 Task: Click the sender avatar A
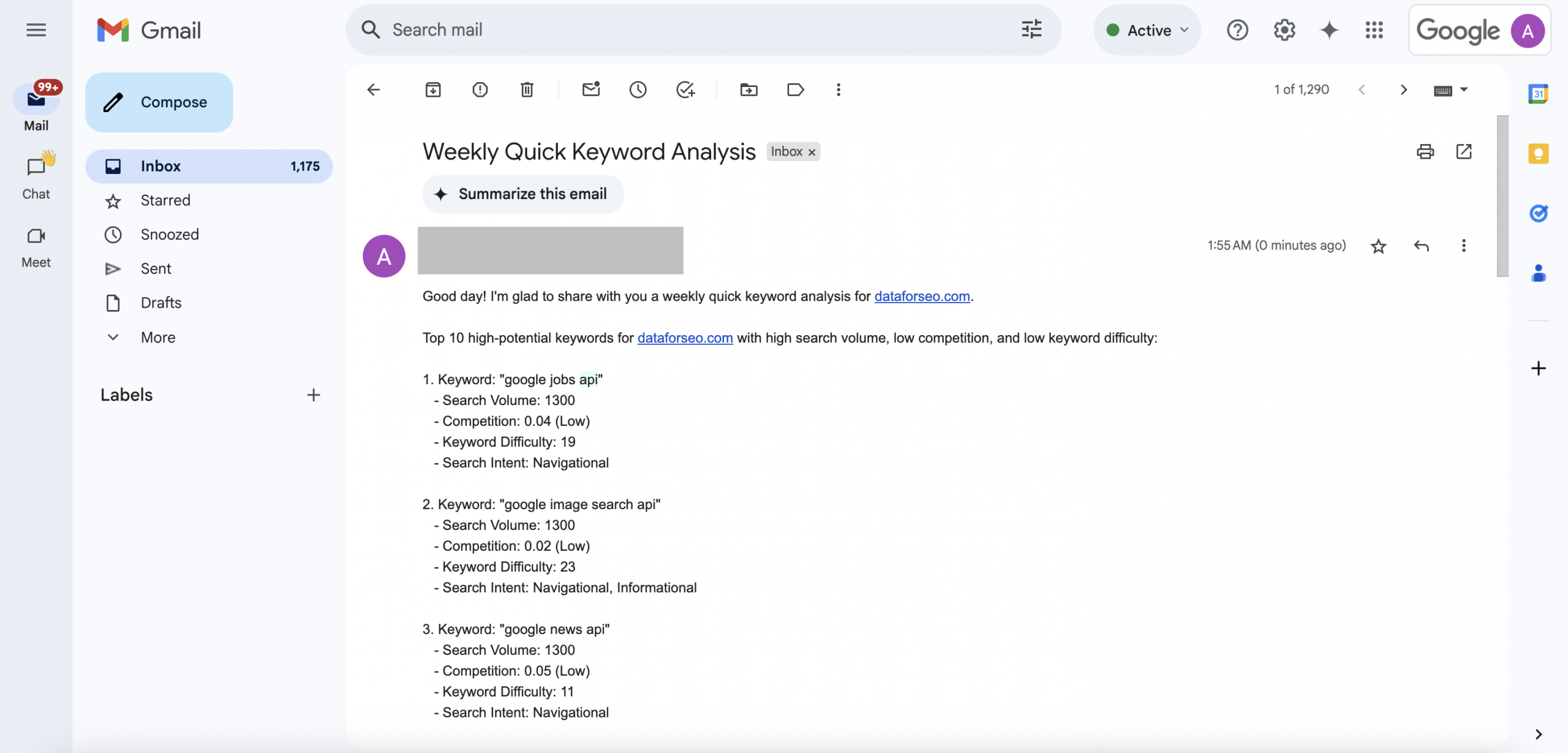tap(384, 256)
